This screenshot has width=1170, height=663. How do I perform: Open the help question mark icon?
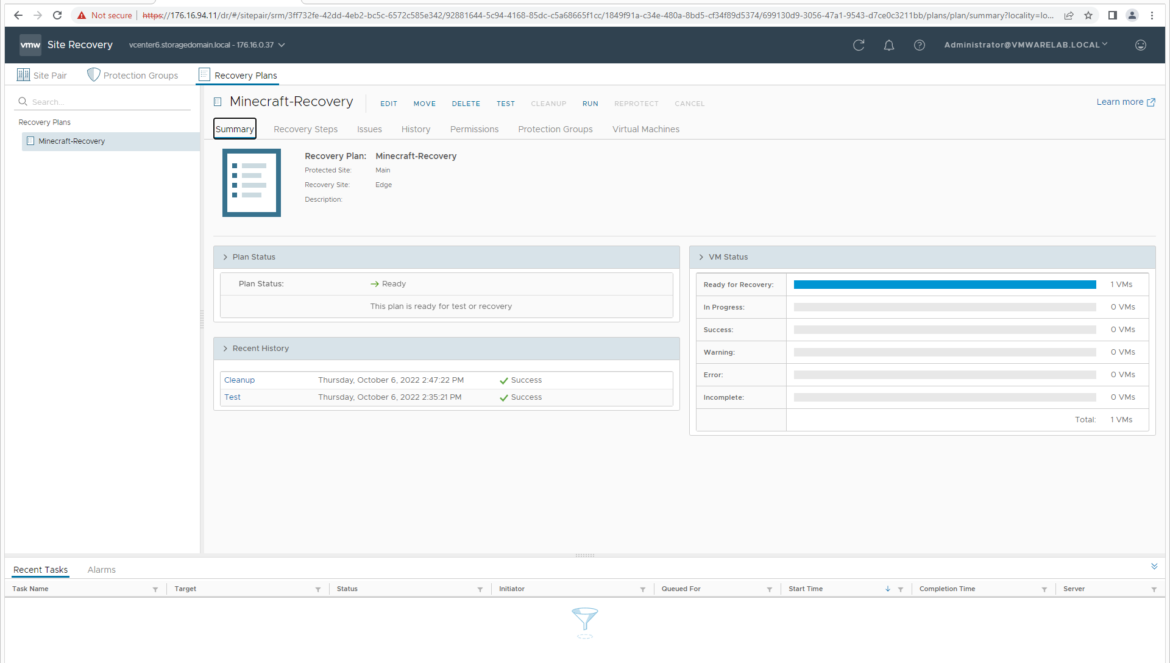919,45
